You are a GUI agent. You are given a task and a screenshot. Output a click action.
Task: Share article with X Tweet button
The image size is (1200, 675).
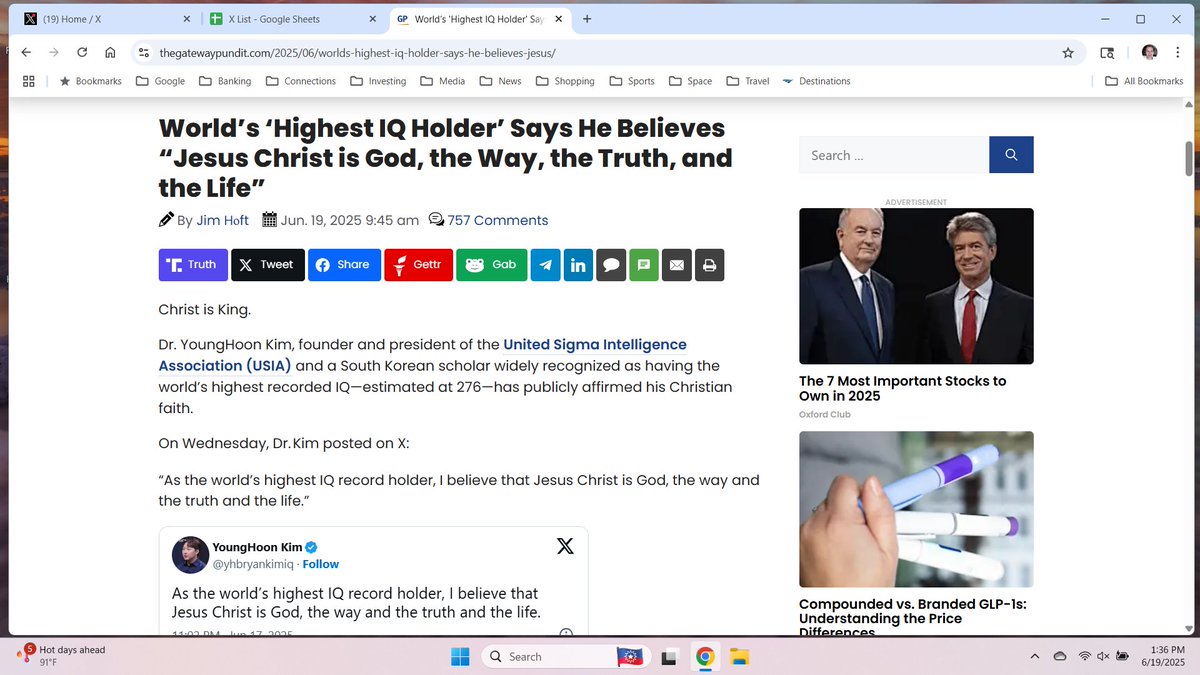click(x=267, y=265)
